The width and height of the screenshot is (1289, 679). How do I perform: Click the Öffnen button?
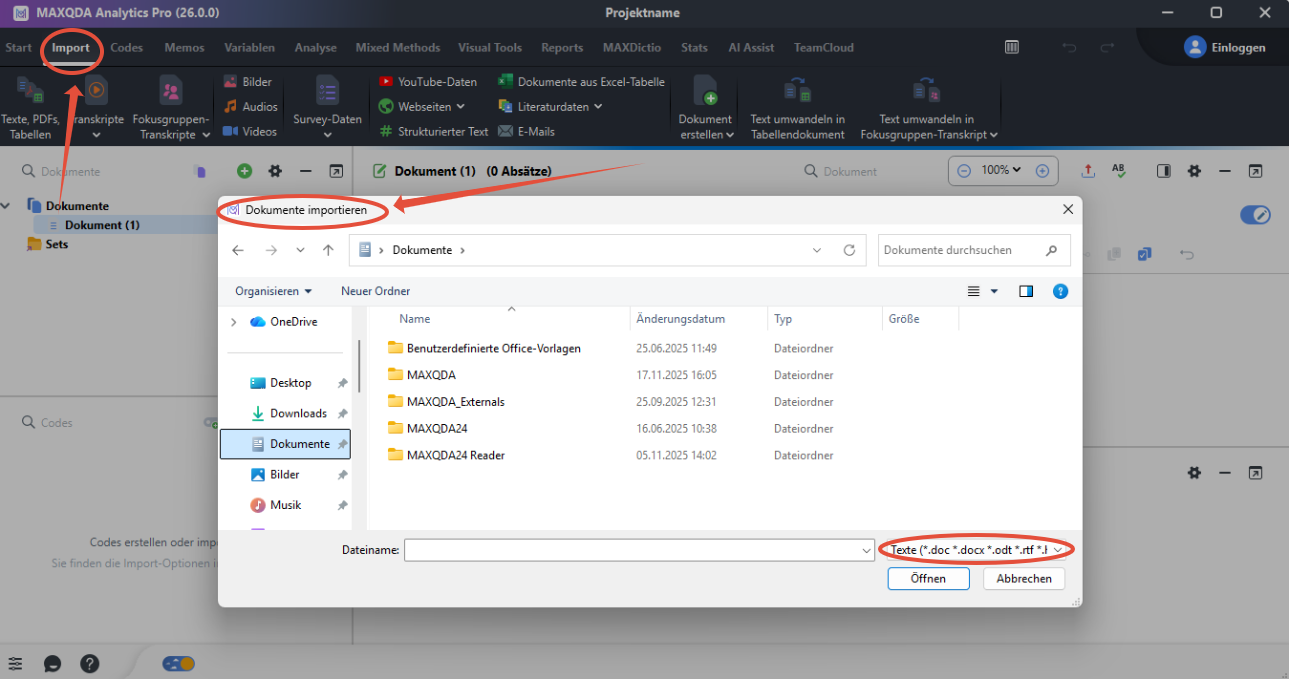tap(929, 579)
